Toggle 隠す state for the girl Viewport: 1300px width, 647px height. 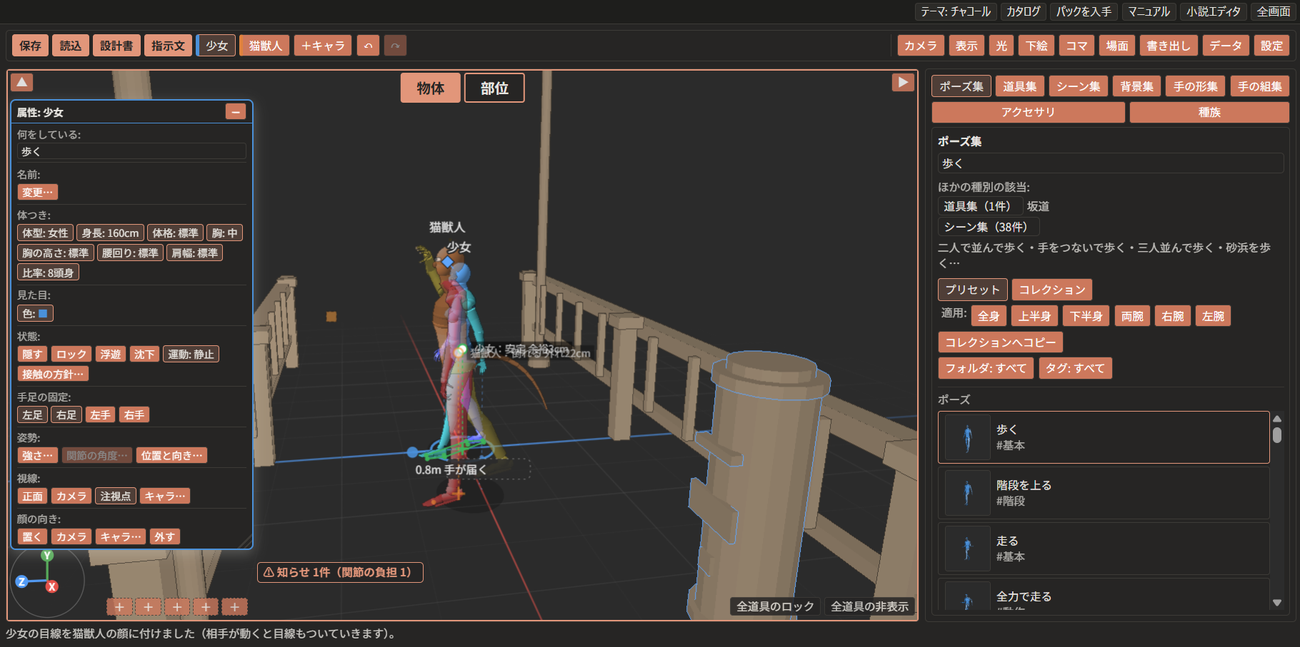(x=33, y=354)
